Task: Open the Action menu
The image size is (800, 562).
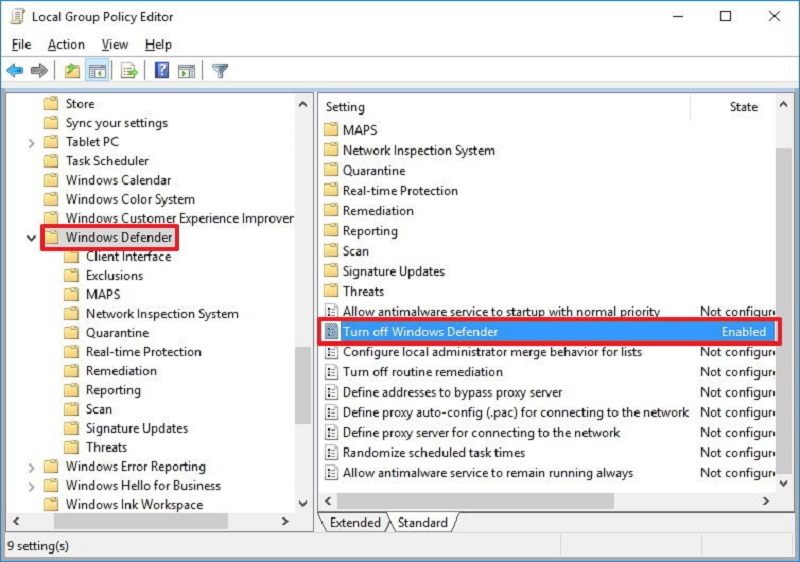Action: tap(66, 44)
